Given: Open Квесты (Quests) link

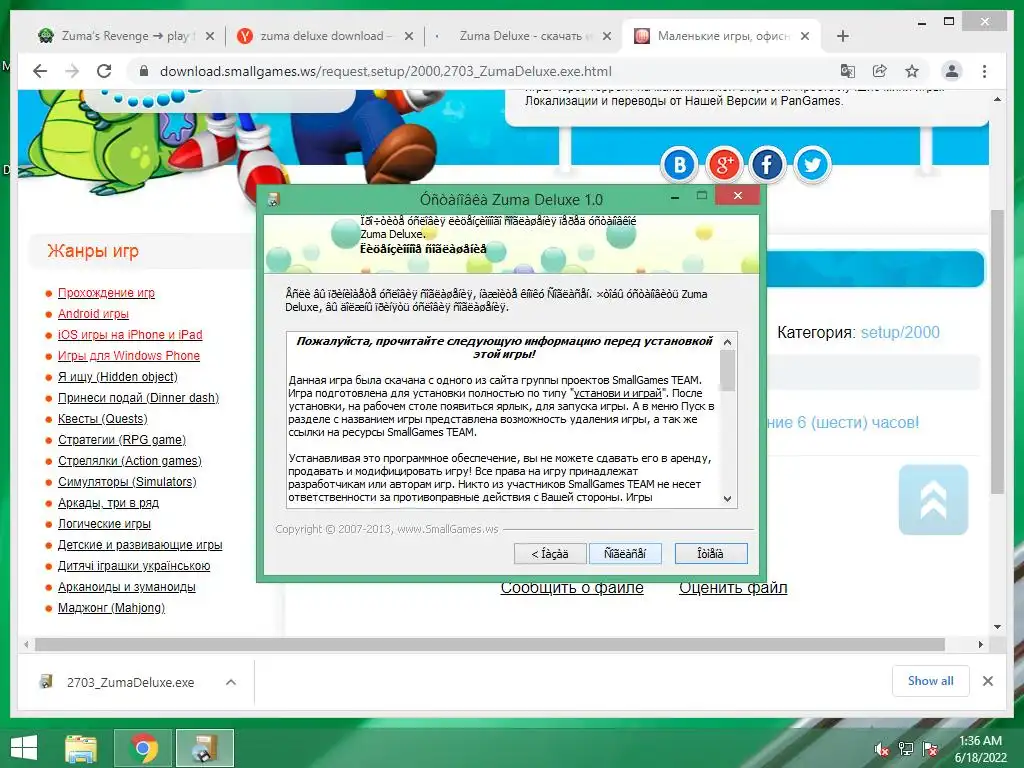Looking at the screenshot, I should point(103,419).
